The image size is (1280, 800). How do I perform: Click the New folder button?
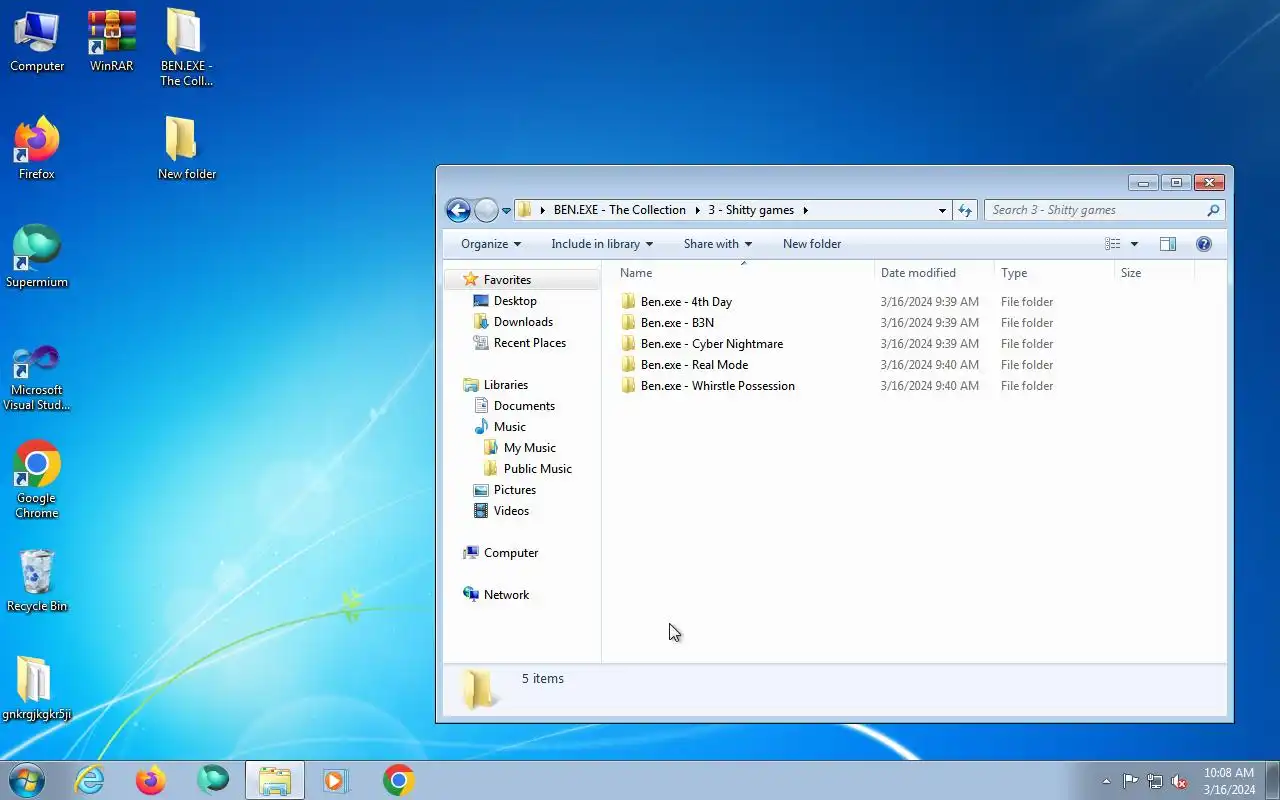(812, 244)
